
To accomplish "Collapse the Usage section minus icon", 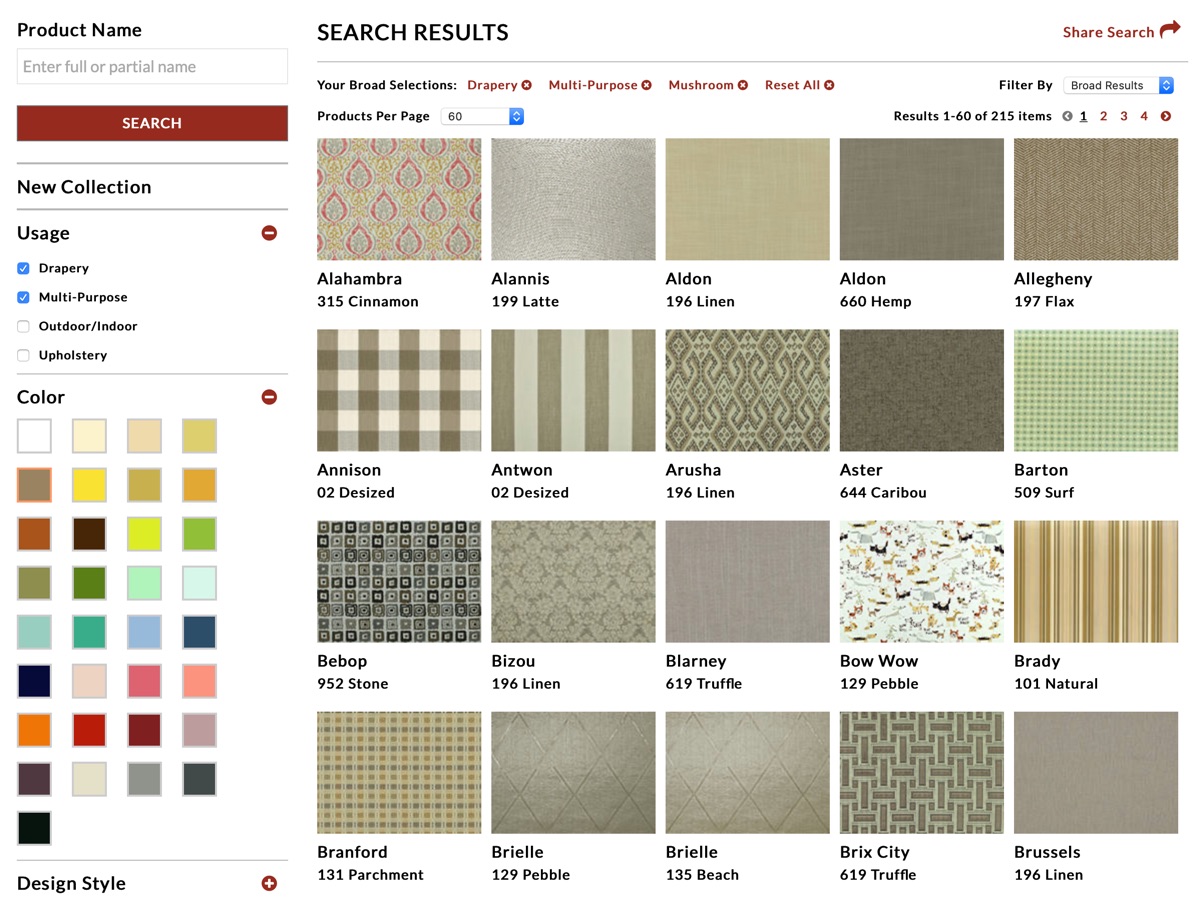I will point(269,233).
